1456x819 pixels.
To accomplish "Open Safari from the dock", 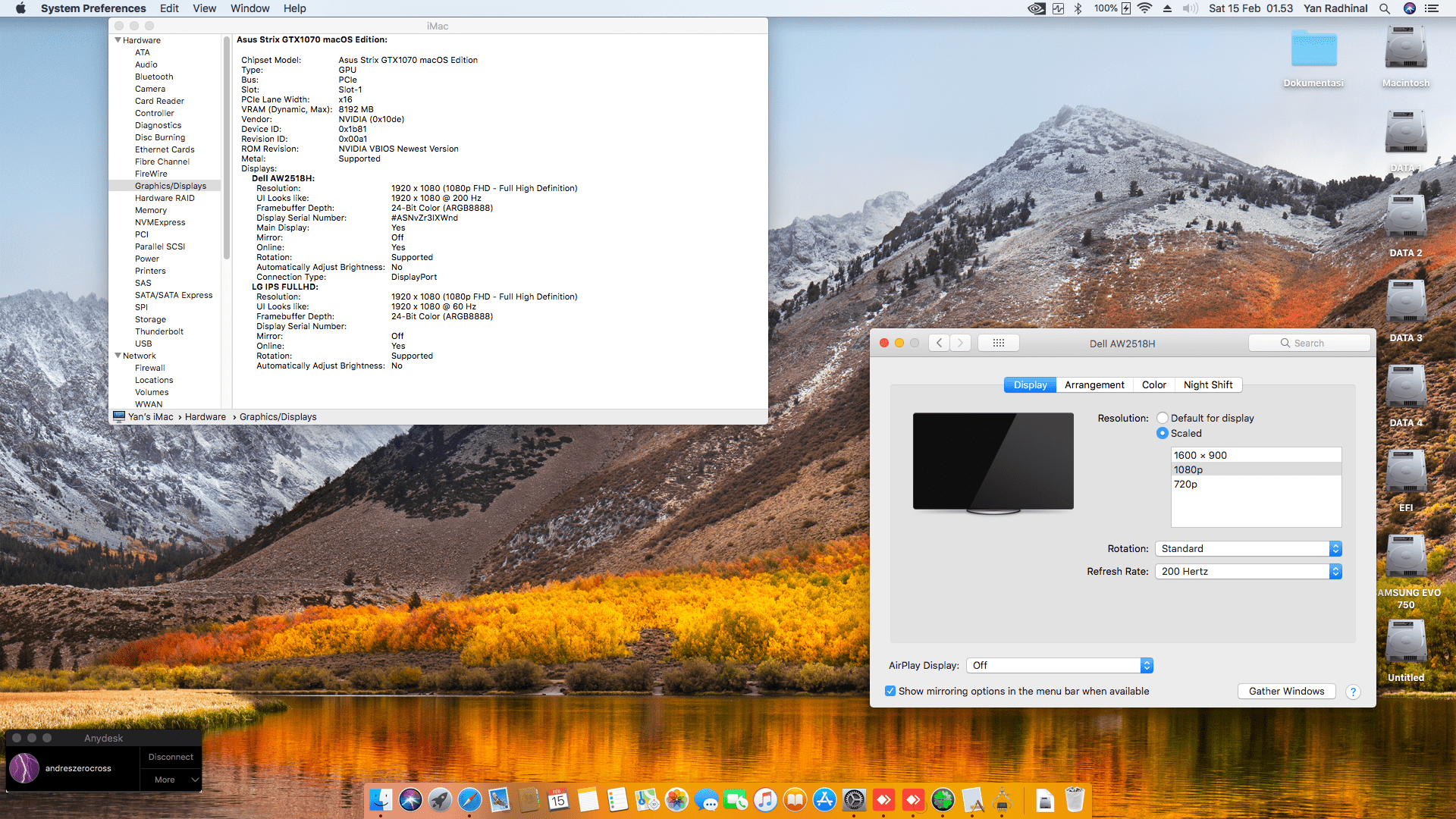I will click(469, 800).
